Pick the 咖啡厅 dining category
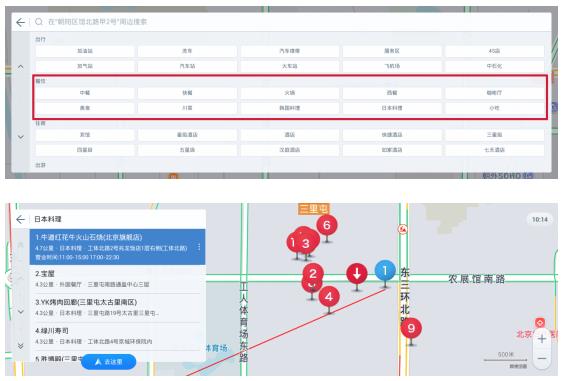This screenshot has height=381, width=564. pos(494,93)
